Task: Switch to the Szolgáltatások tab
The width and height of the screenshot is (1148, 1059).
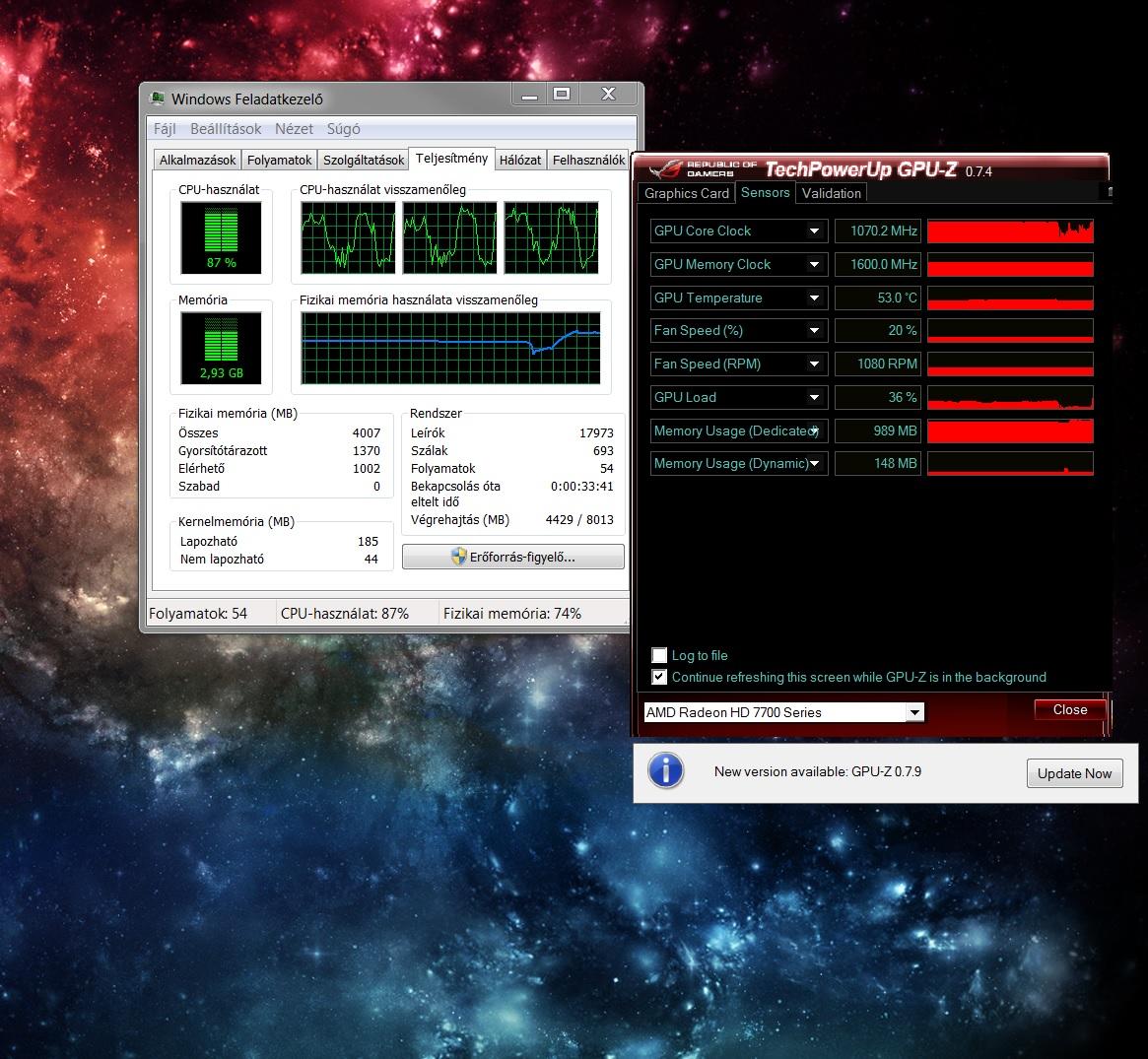Action: coord(364,160)
